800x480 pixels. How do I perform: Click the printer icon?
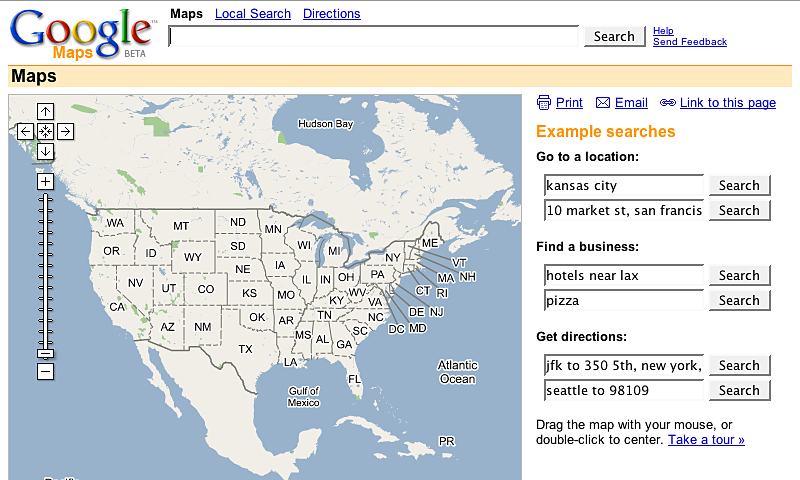pos(544,103)
